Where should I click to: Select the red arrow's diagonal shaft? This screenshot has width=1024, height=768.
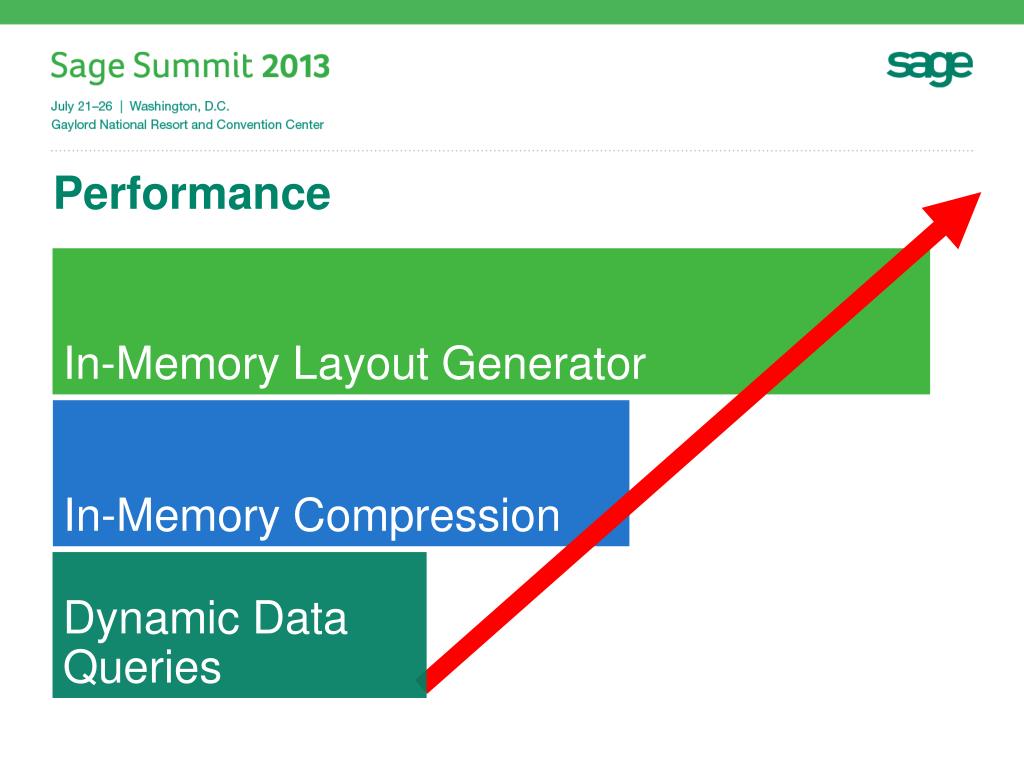(x=686, y=457)
